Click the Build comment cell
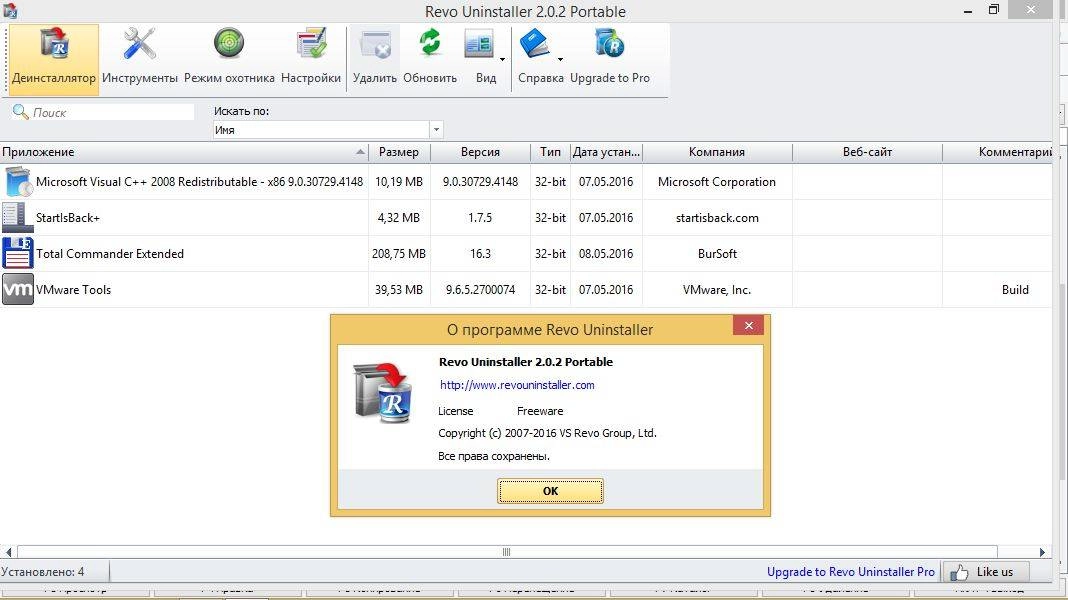Screen dimensions: 1068x600 998,289
